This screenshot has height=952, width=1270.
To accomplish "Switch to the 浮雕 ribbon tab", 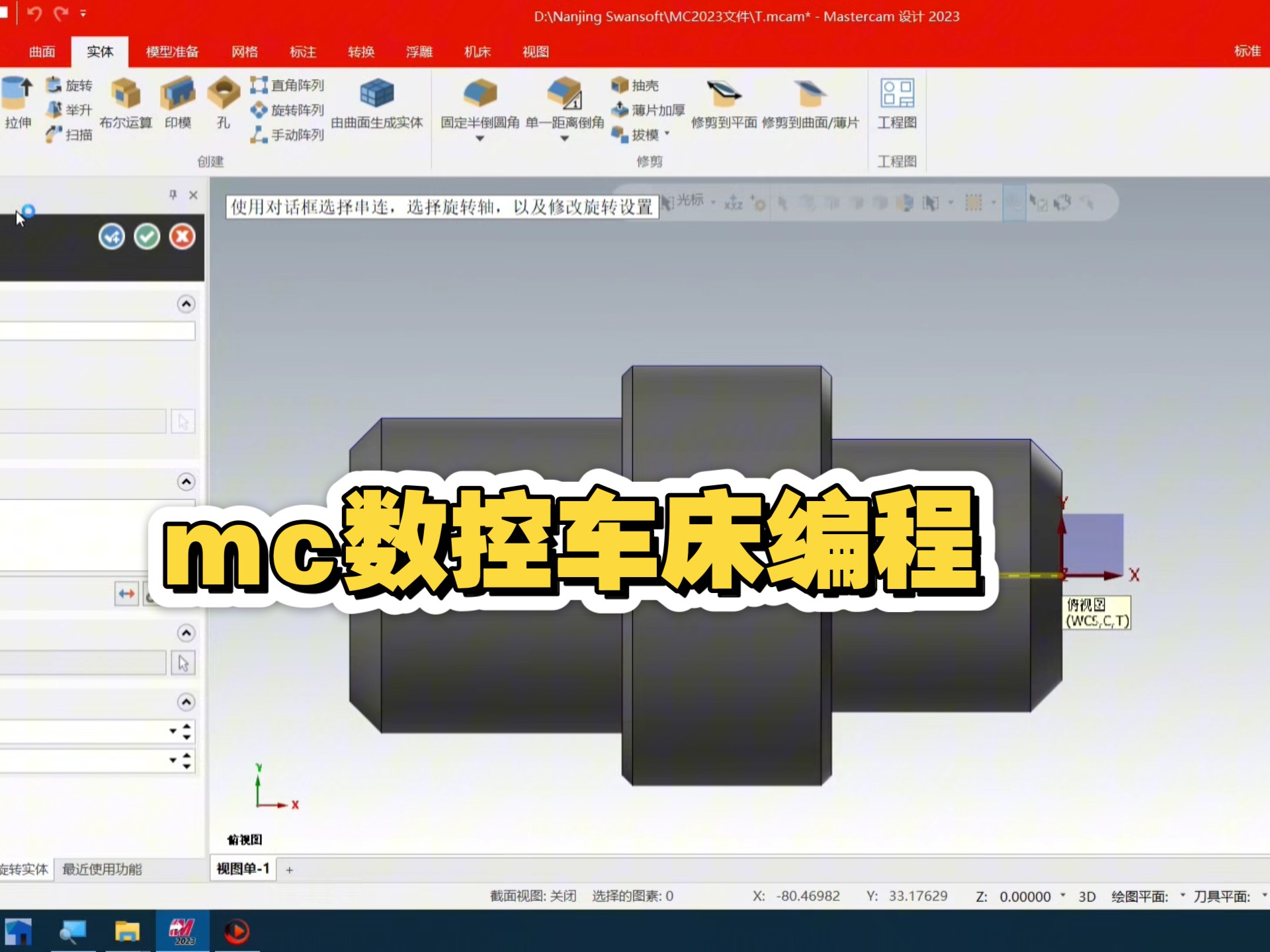I will [419, 52].
